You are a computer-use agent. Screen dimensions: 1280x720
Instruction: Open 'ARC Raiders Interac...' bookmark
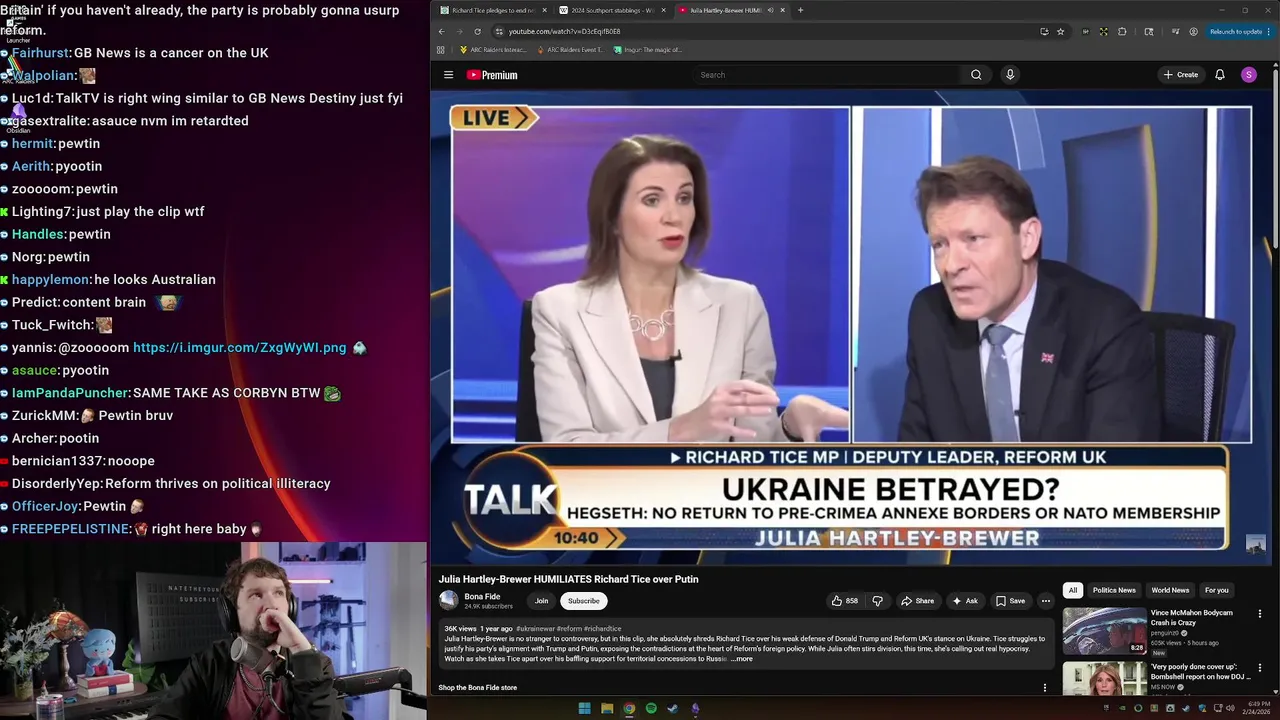pyautogui.click(x=493, y=49)
